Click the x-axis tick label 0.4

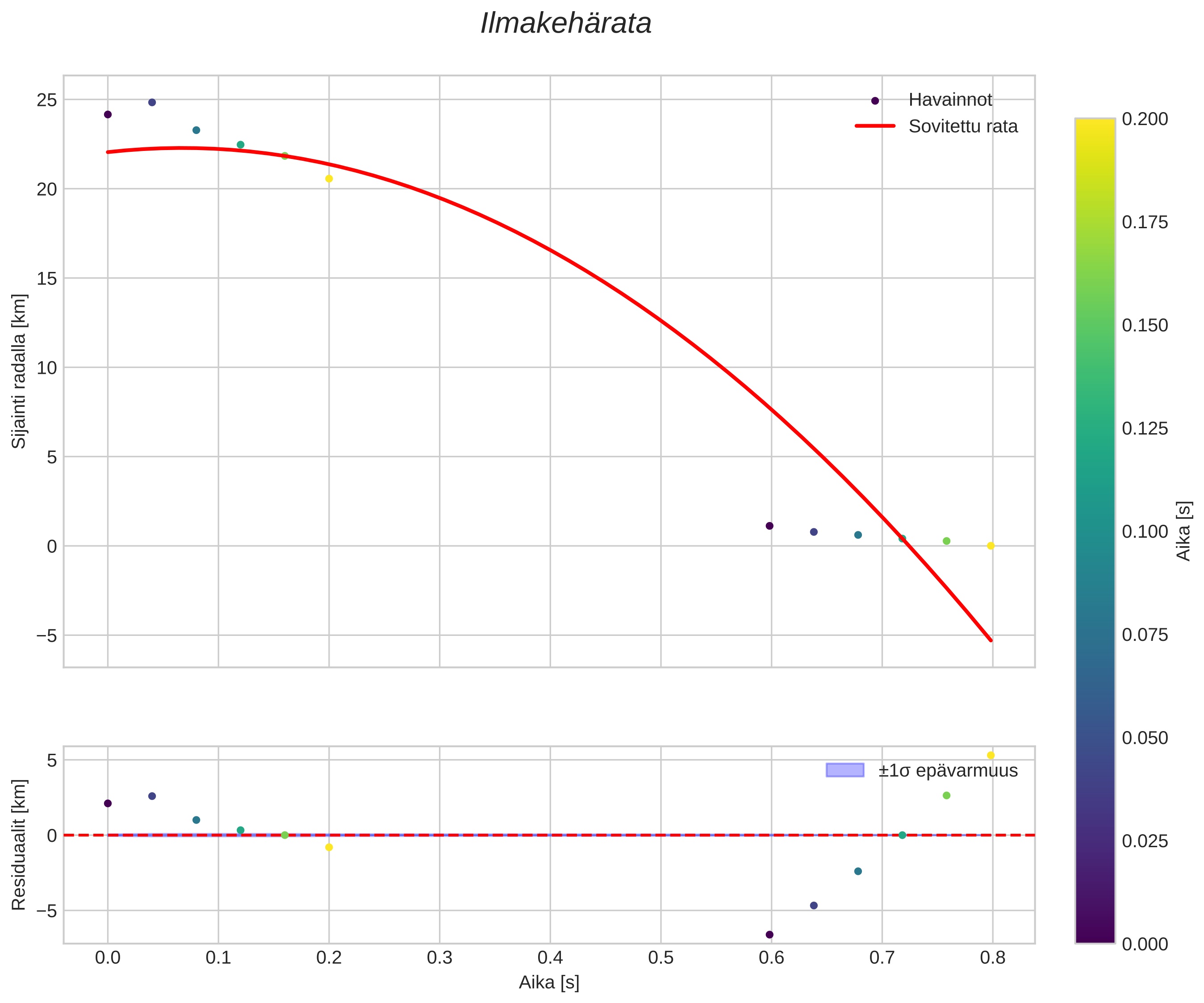point(550,958)
